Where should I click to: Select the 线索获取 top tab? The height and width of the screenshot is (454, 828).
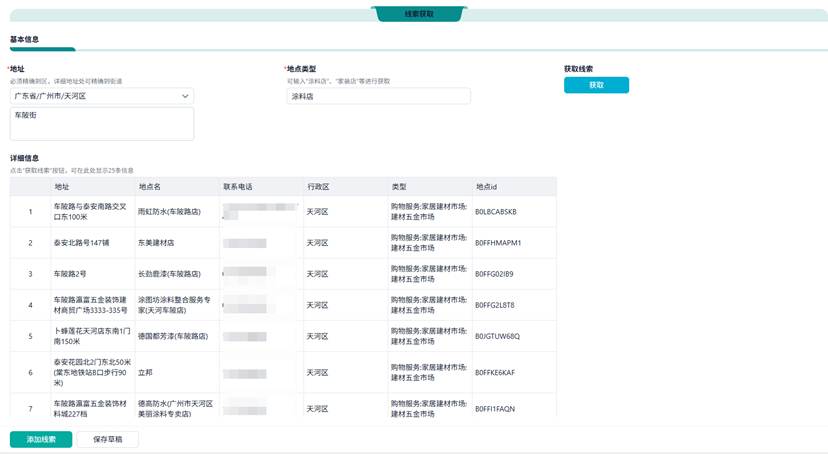click(419, 14)
